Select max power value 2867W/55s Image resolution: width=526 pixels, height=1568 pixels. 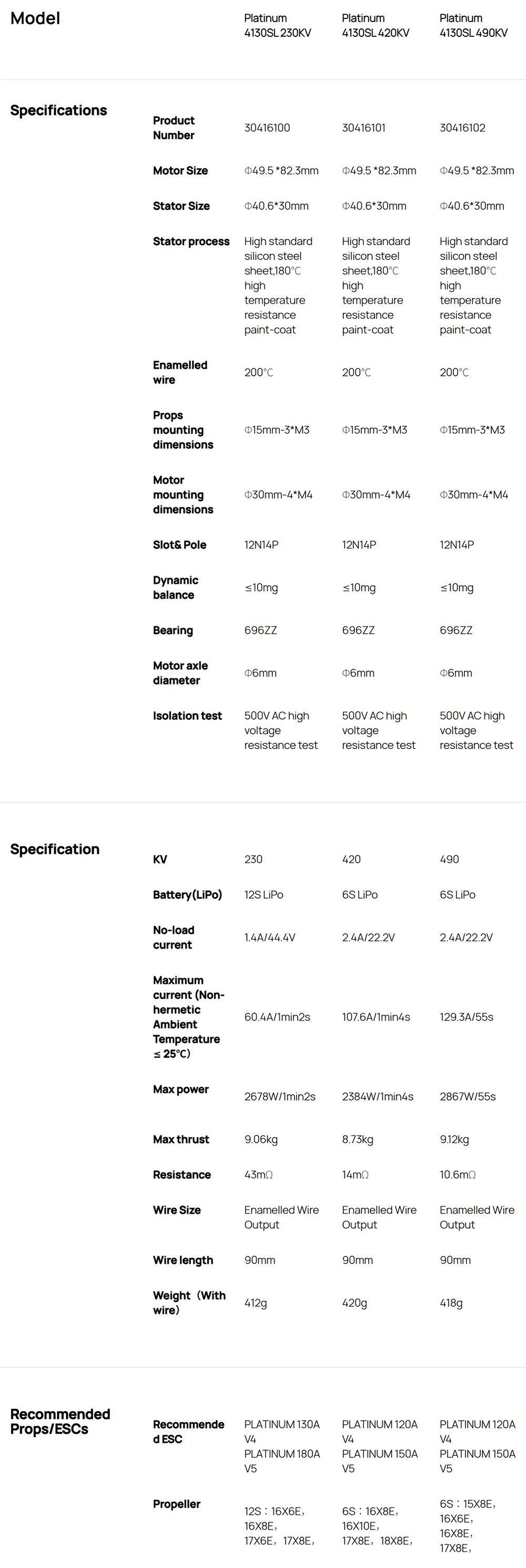[x=468, y=1096]
